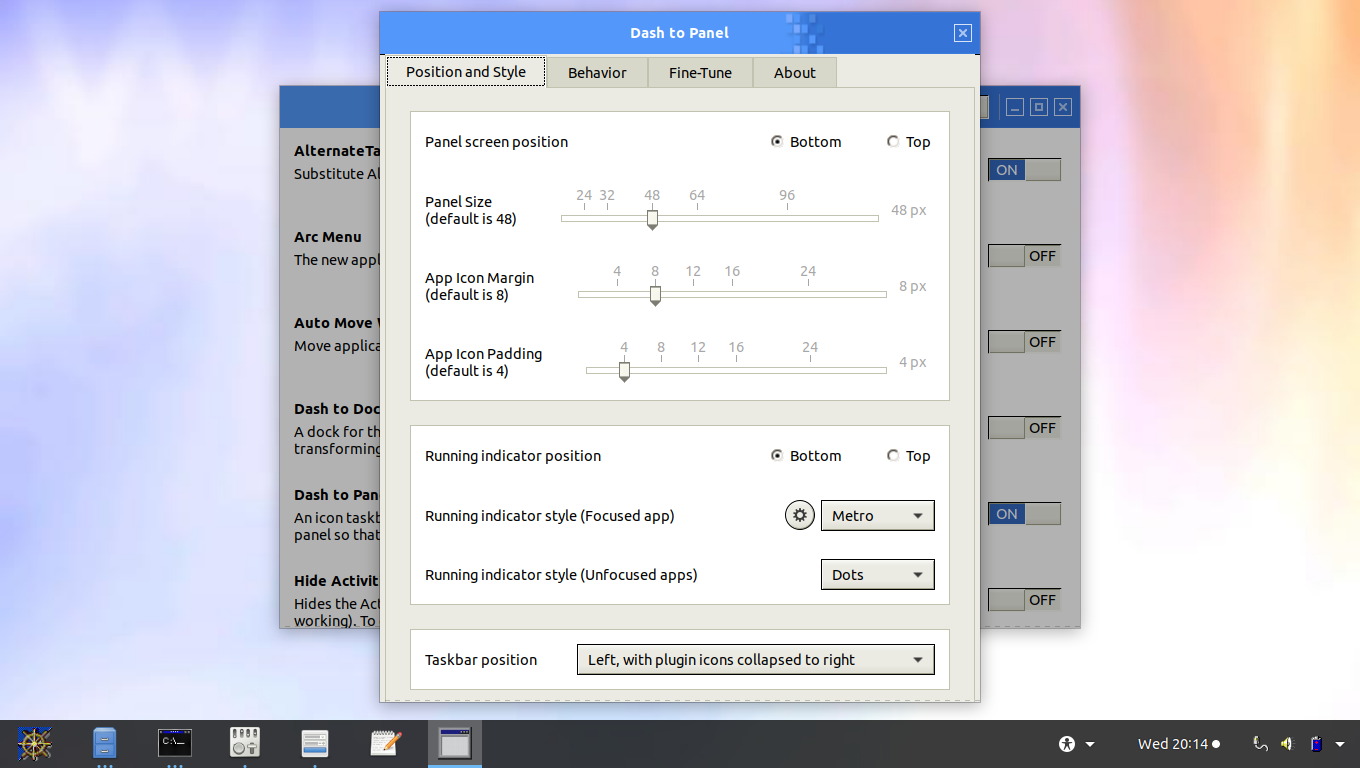Image resolution: width=1360 pixels, height=768 pixels.
Task: Click the 16 mark on App Icon Padding slider
Action: [x=736, y=348]
